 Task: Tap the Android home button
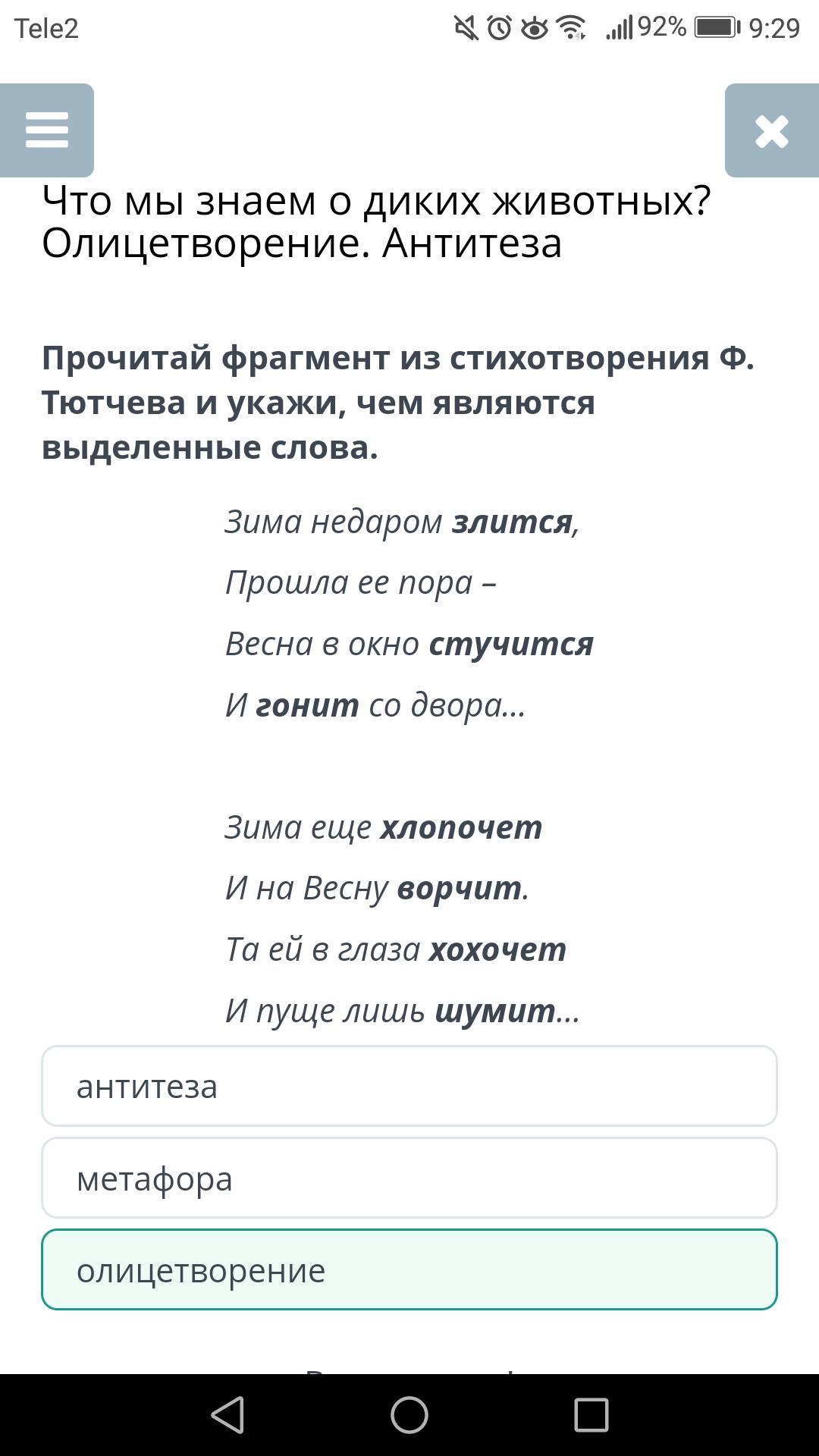point(409,1415)
